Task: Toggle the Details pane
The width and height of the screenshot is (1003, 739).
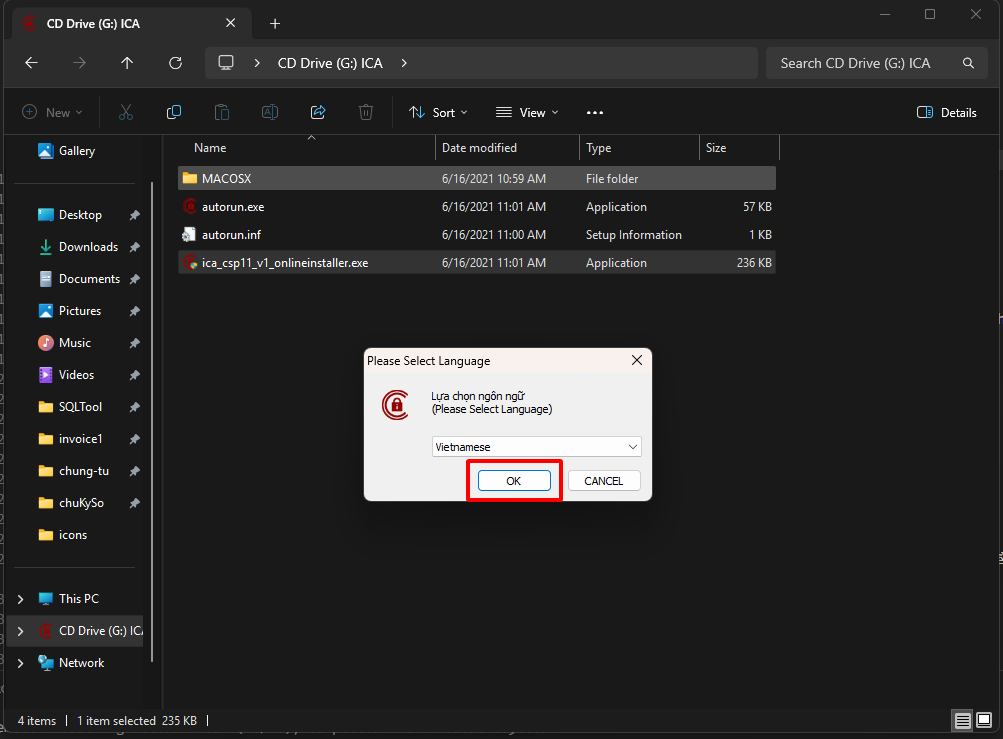Action: 947,113
